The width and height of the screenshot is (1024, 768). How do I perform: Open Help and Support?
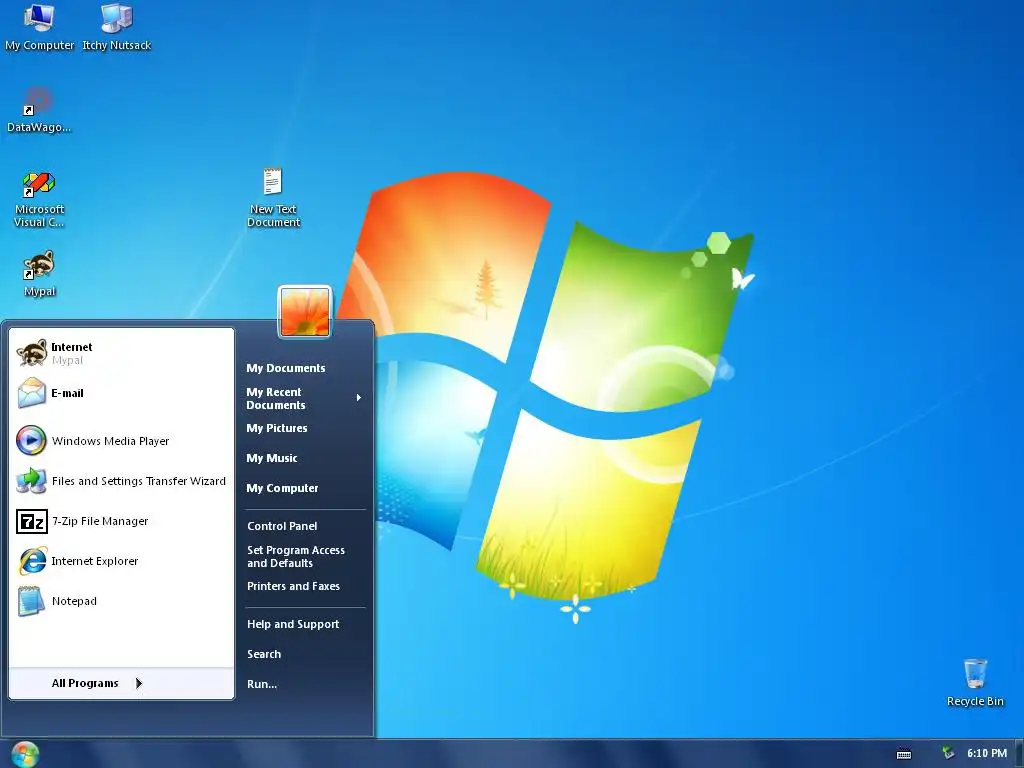304,624
